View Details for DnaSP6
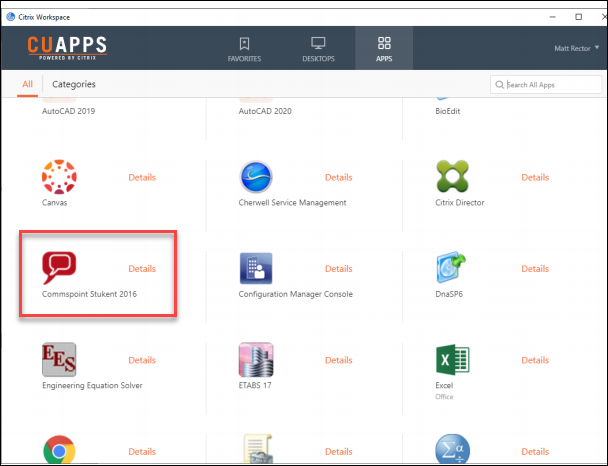 tap(535, 268)
